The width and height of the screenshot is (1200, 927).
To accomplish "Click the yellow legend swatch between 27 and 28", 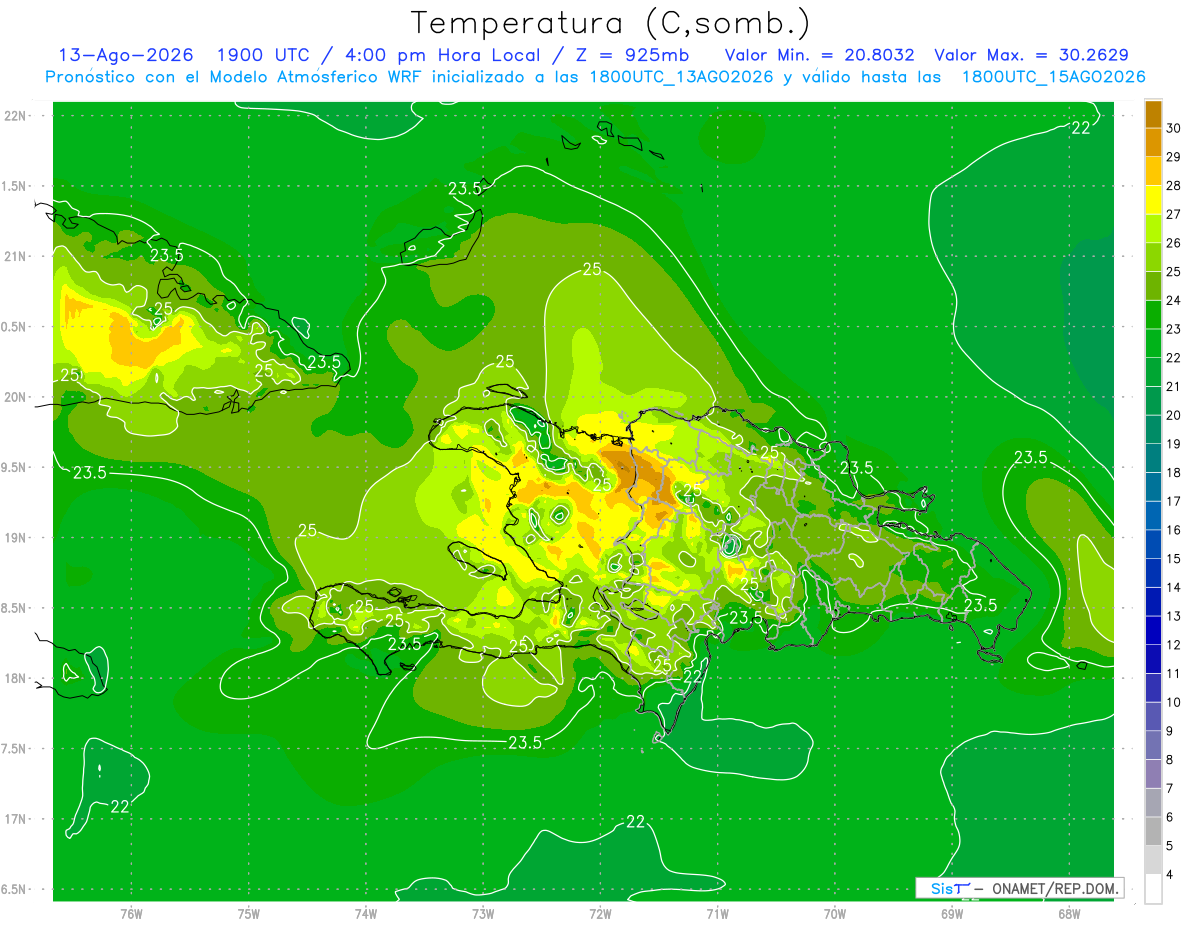I will click(1153, 201).
